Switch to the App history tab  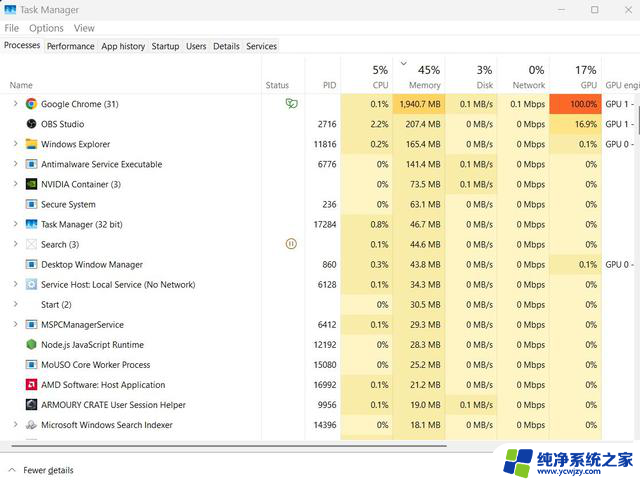(x=123, y=46)
